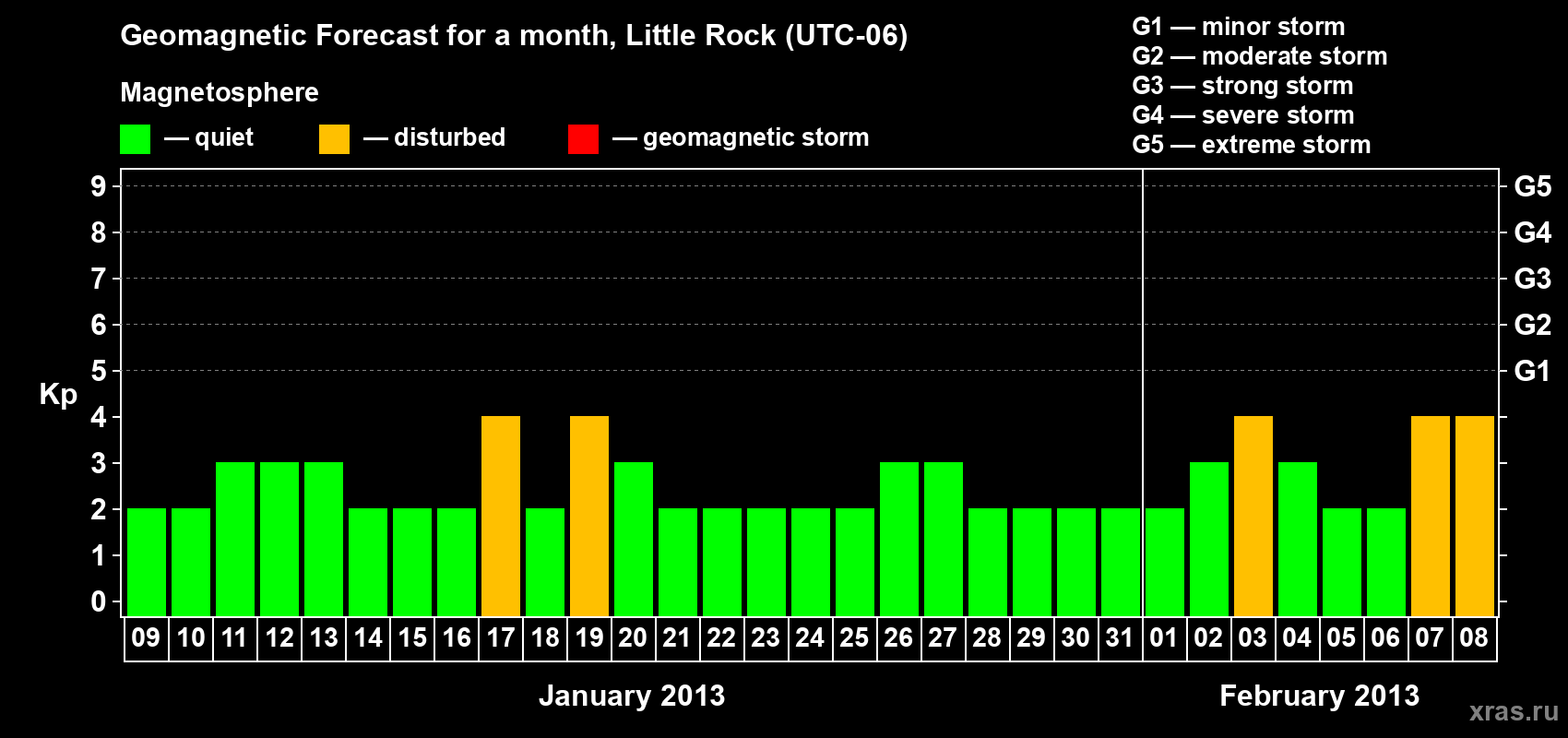Click the February 2013 month label
The height and width of the screenshot is (738, 1568).
click(1320, 696)
